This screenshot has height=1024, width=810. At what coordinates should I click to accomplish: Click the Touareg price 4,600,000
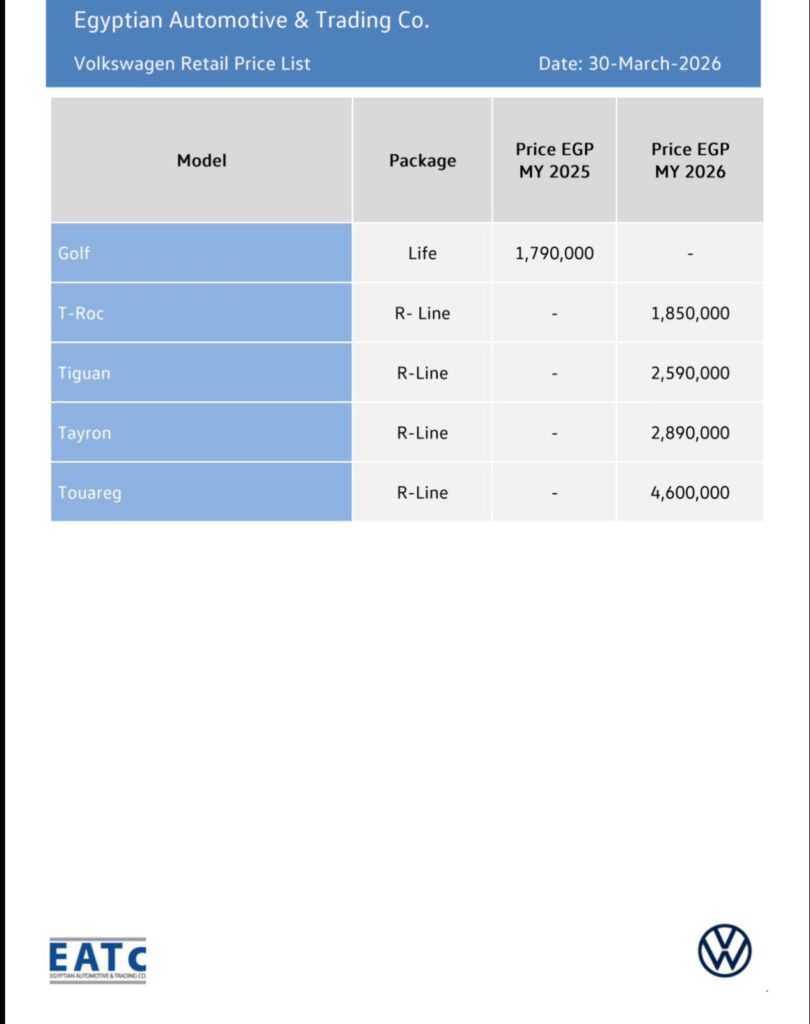click(690, 493)
